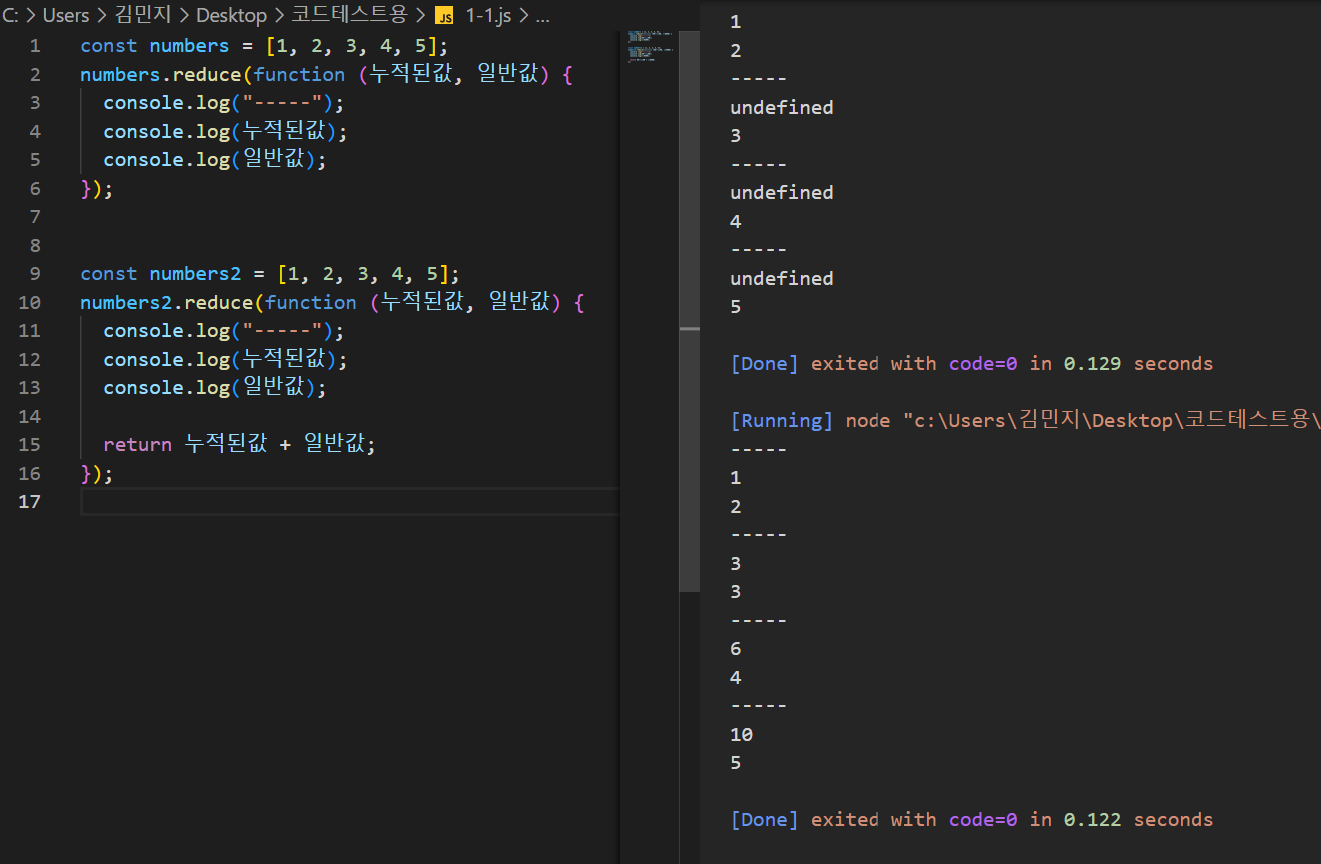
Task: Click gutter line number 14
Action: (30, 416)
